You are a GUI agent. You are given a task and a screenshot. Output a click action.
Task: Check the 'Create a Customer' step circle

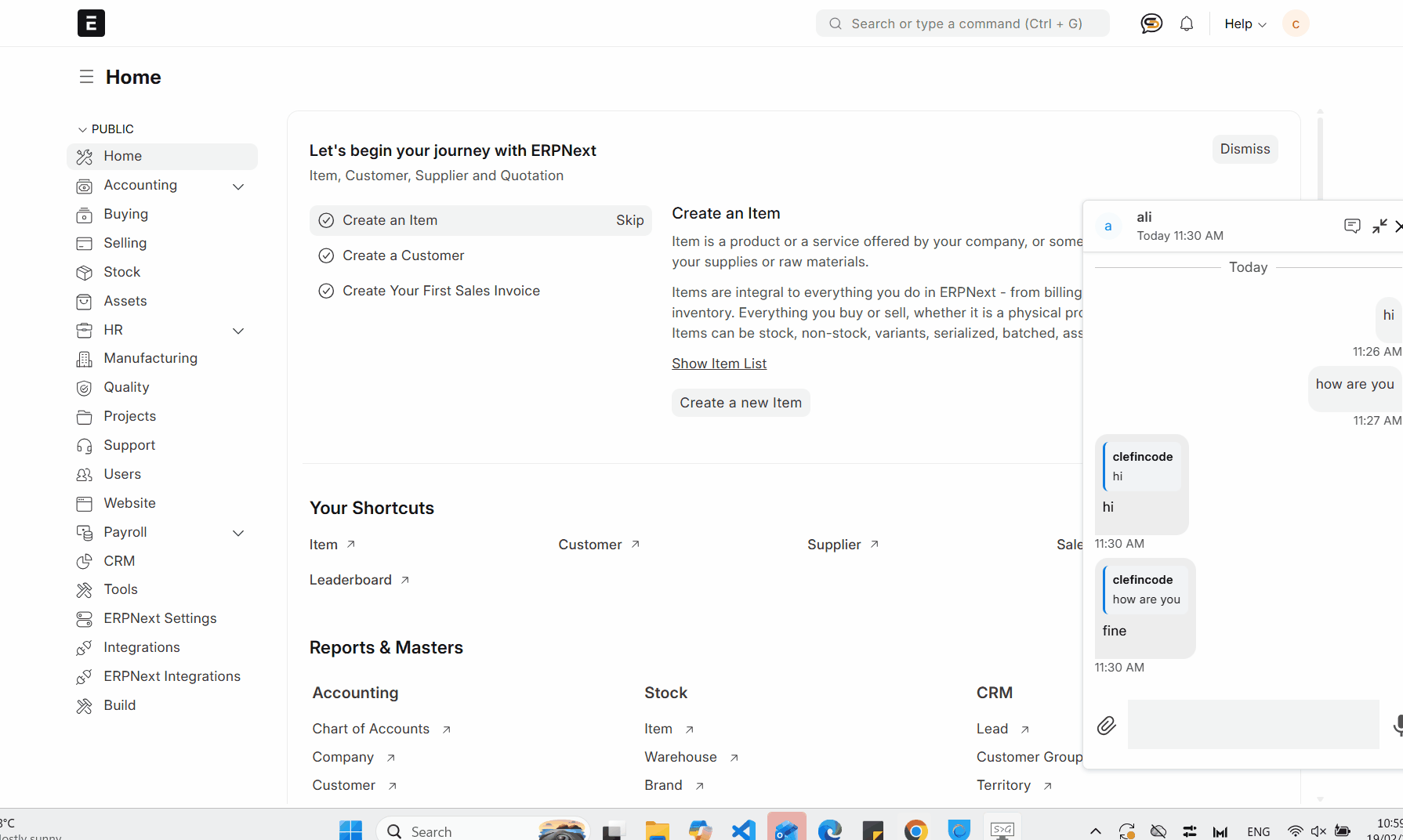[x=326, y=256]
